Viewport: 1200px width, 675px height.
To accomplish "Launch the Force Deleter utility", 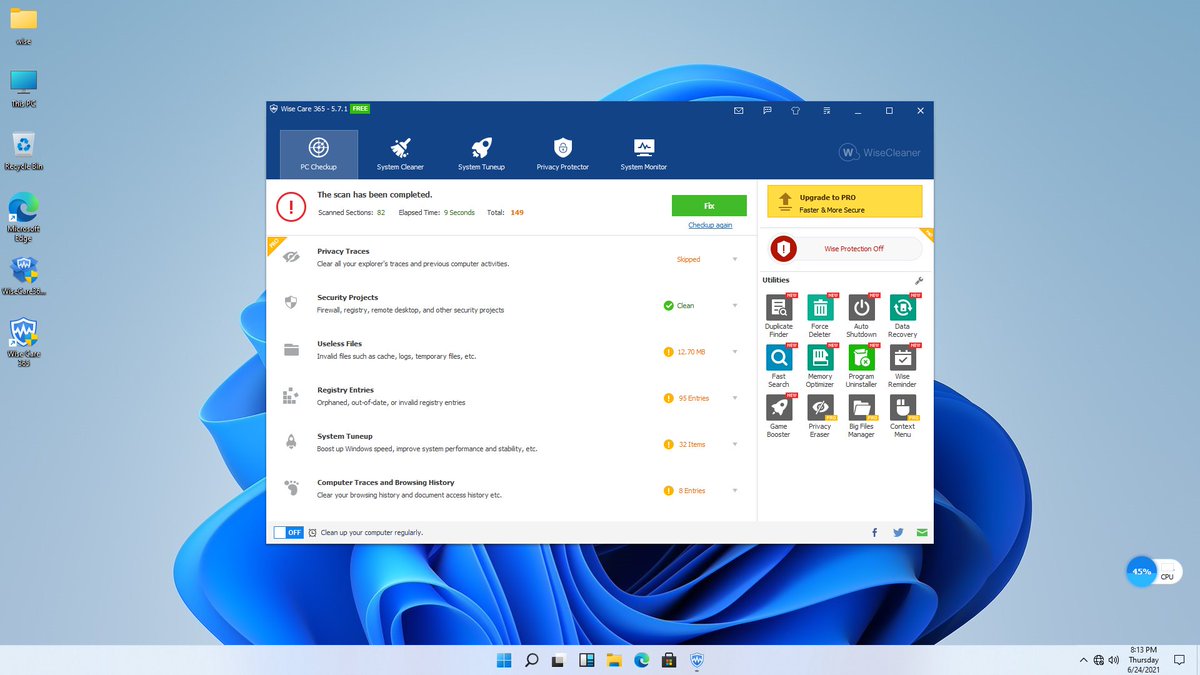I will click(820, 316).
